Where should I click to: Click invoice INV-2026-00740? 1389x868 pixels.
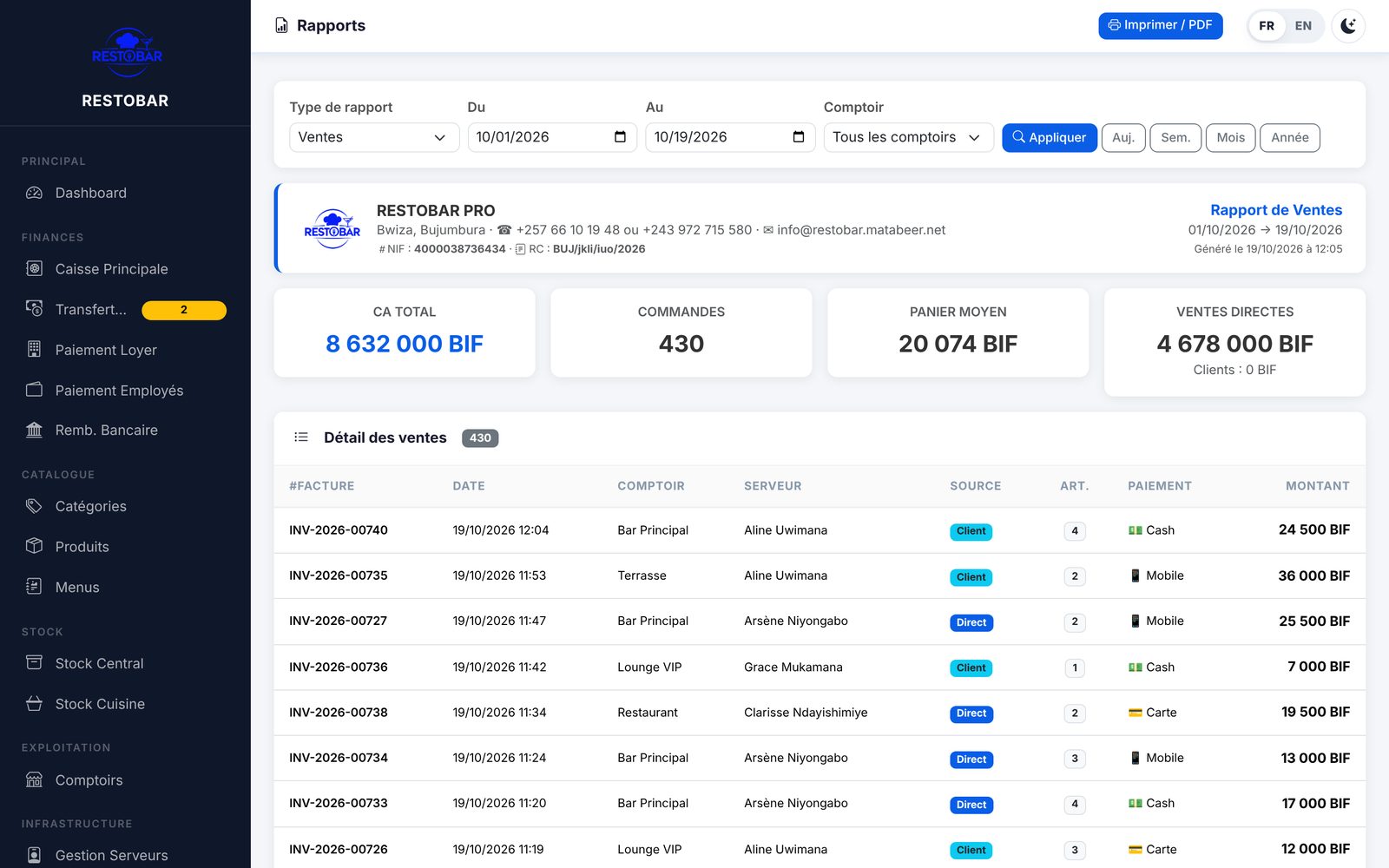(339, 530)
